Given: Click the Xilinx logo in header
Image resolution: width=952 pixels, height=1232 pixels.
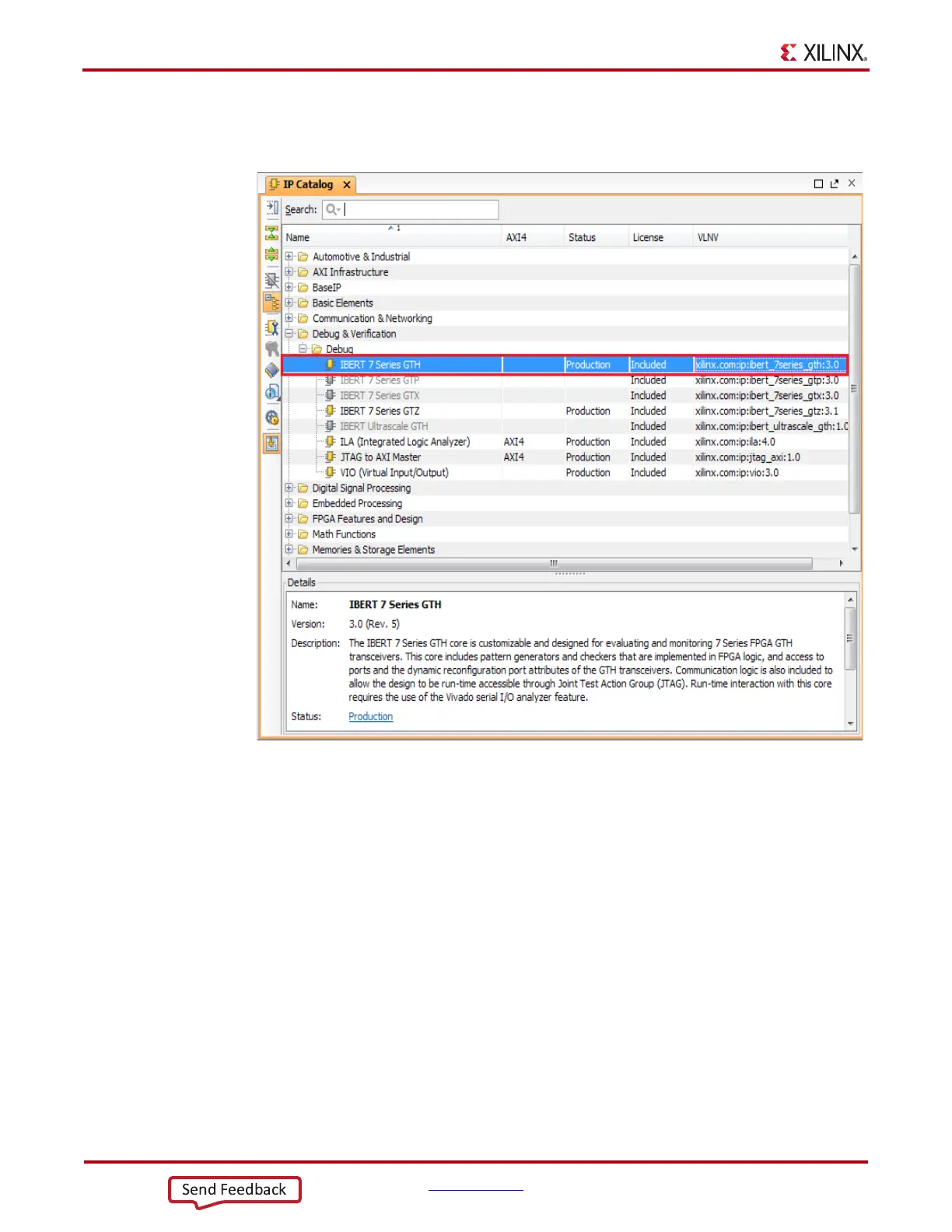Looking at the screenshot, I should [824, 52].
